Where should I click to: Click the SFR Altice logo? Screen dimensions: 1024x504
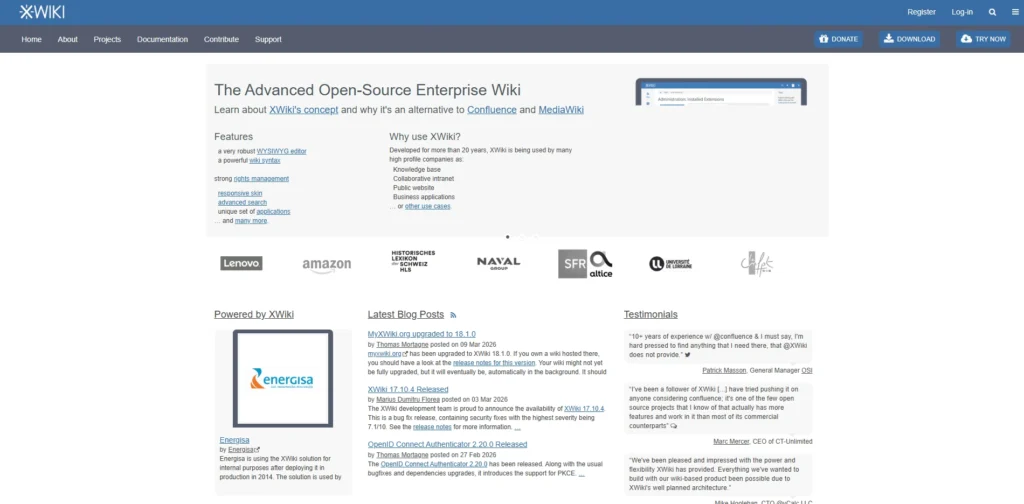click(585, 264)
